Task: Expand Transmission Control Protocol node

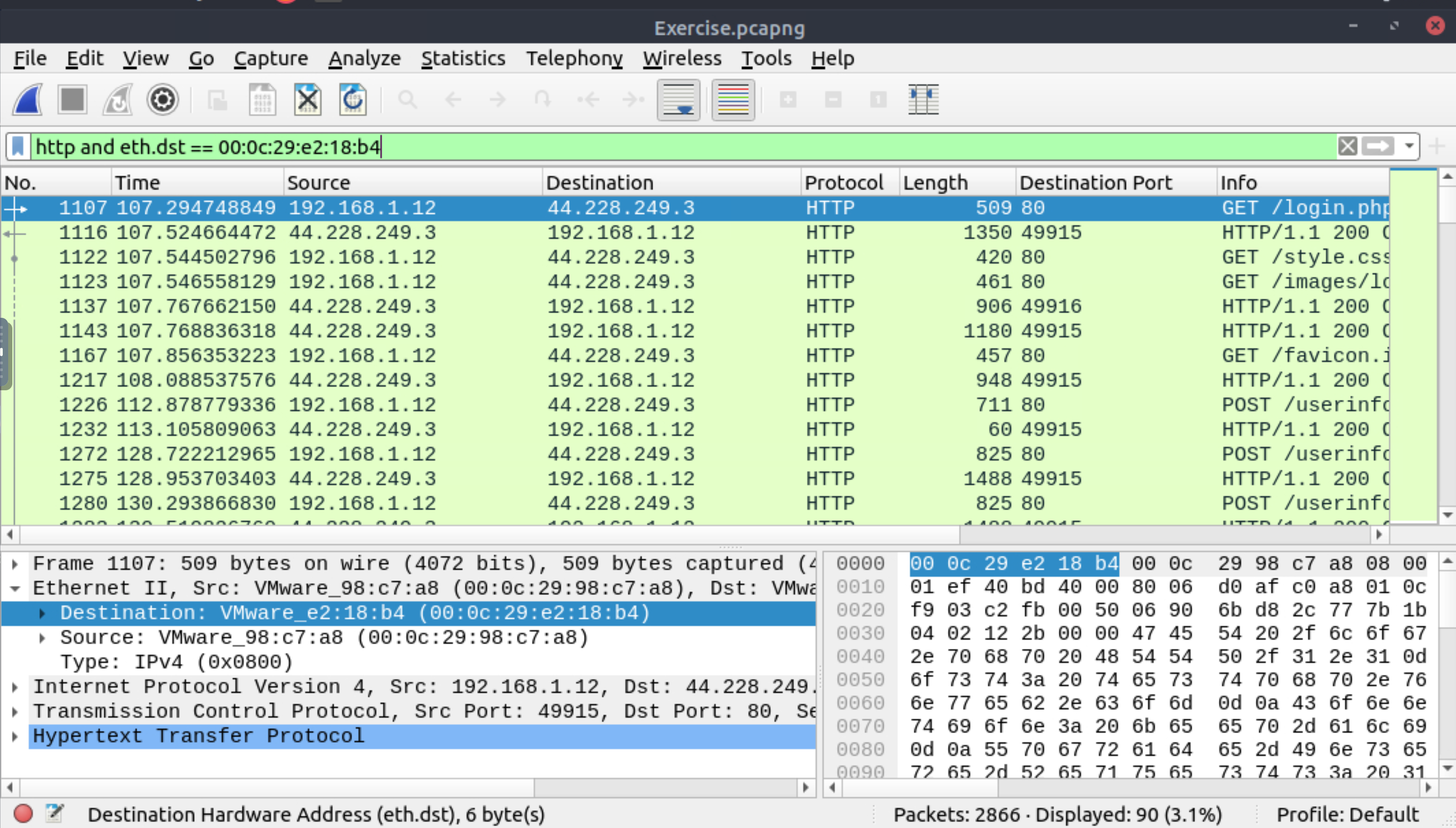Action: pos(16,711)
